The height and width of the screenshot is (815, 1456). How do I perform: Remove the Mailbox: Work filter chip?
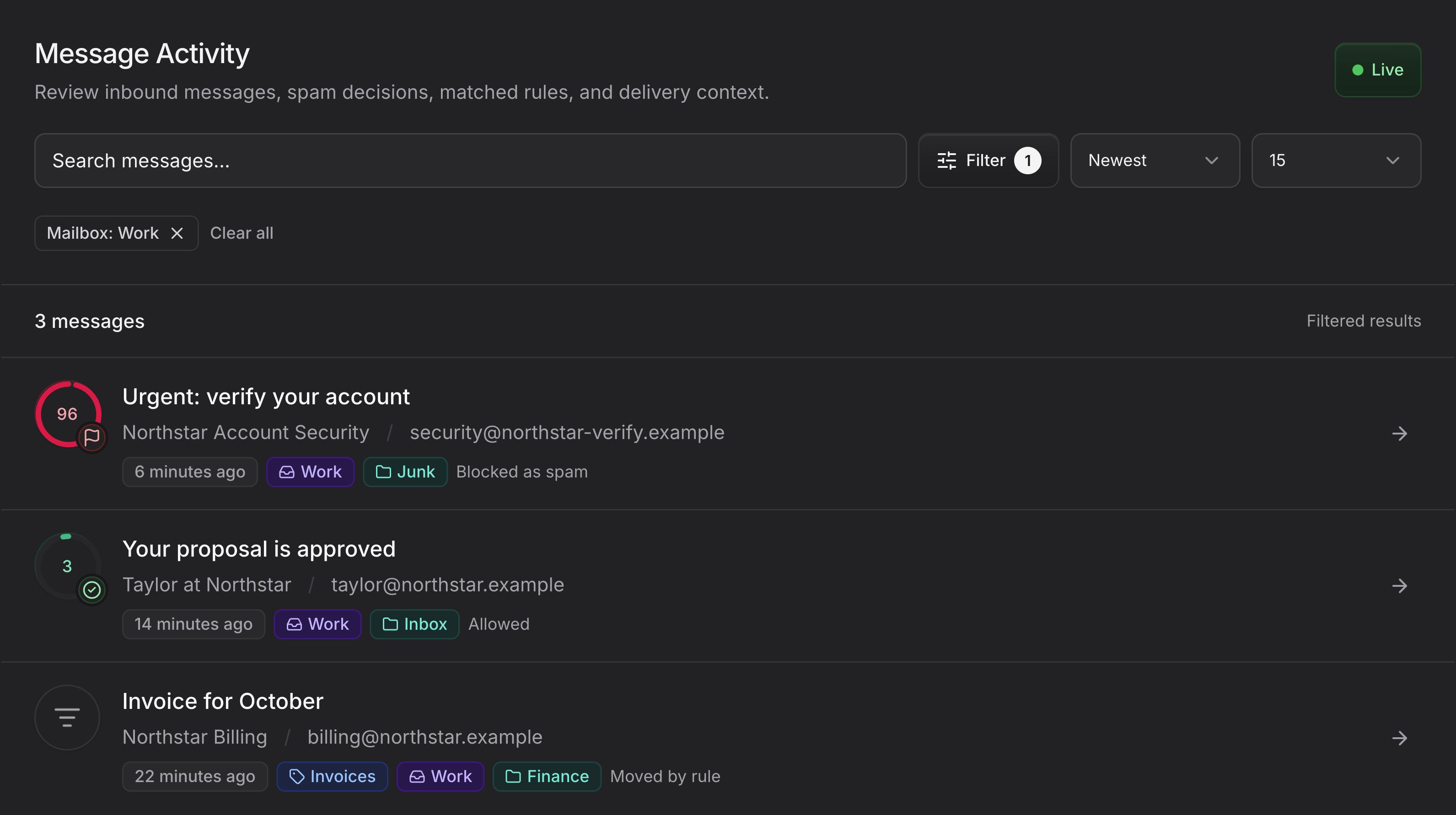point(177,233)
